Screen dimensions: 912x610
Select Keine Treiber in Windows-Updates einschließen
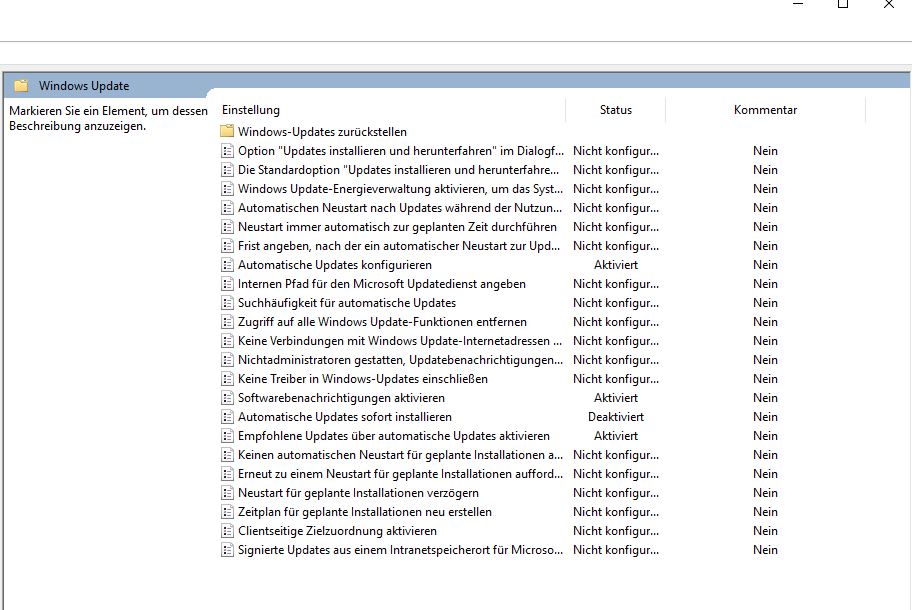[x=363, y=379]
